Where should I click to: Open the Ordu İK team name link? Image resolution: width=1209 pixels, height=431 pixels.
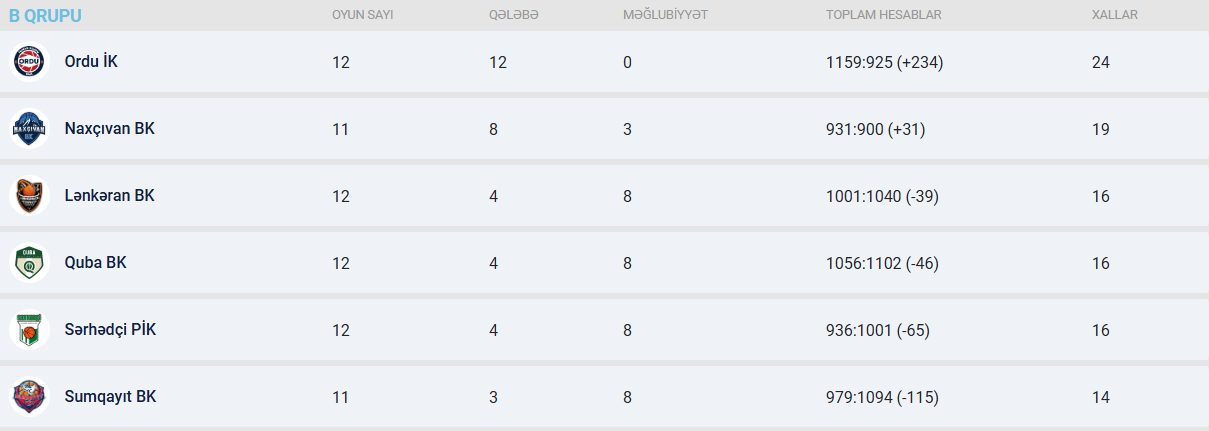[x=91, y=62]
